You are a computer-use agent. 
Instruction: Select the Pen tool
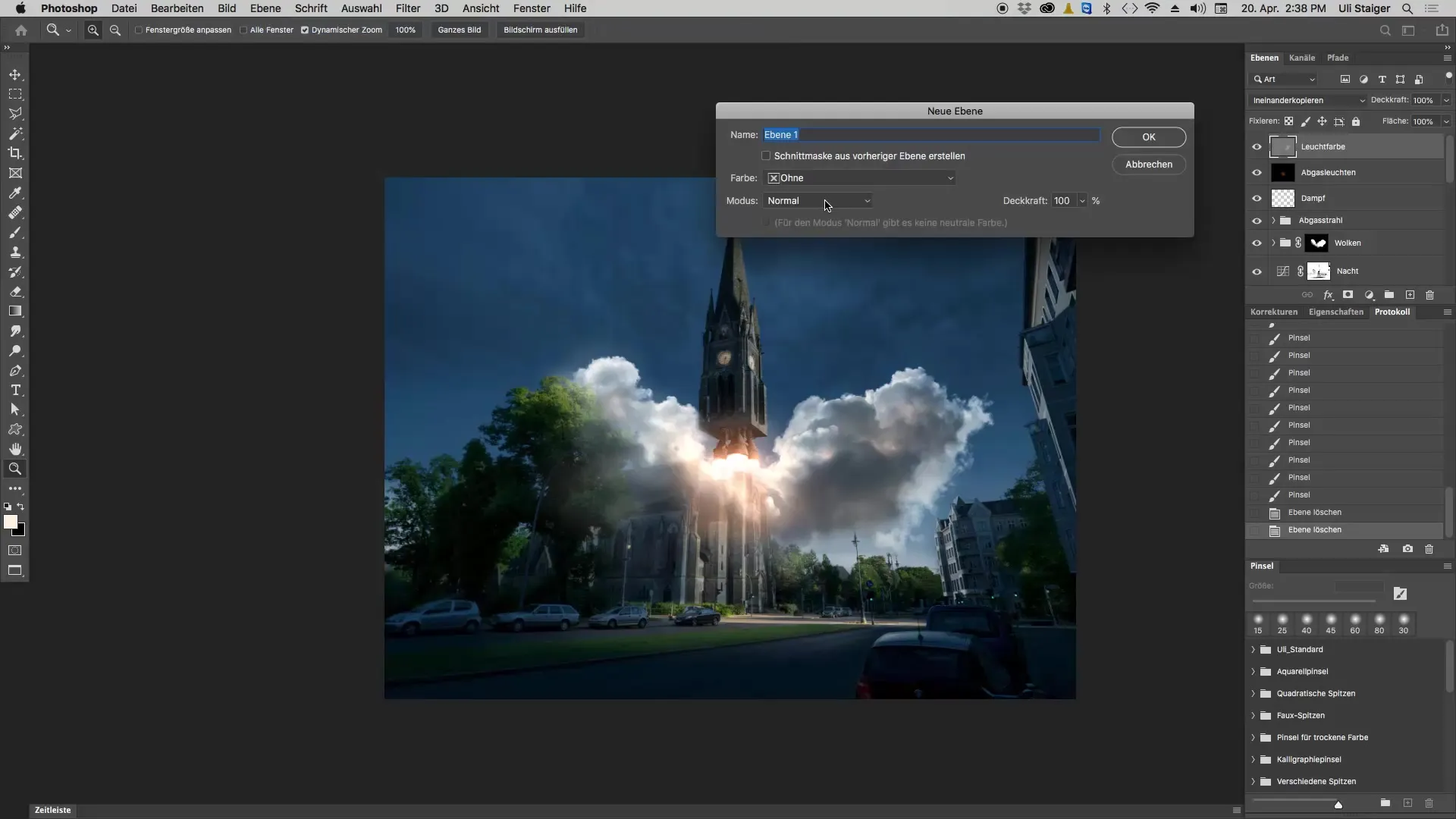pos(15,371)
